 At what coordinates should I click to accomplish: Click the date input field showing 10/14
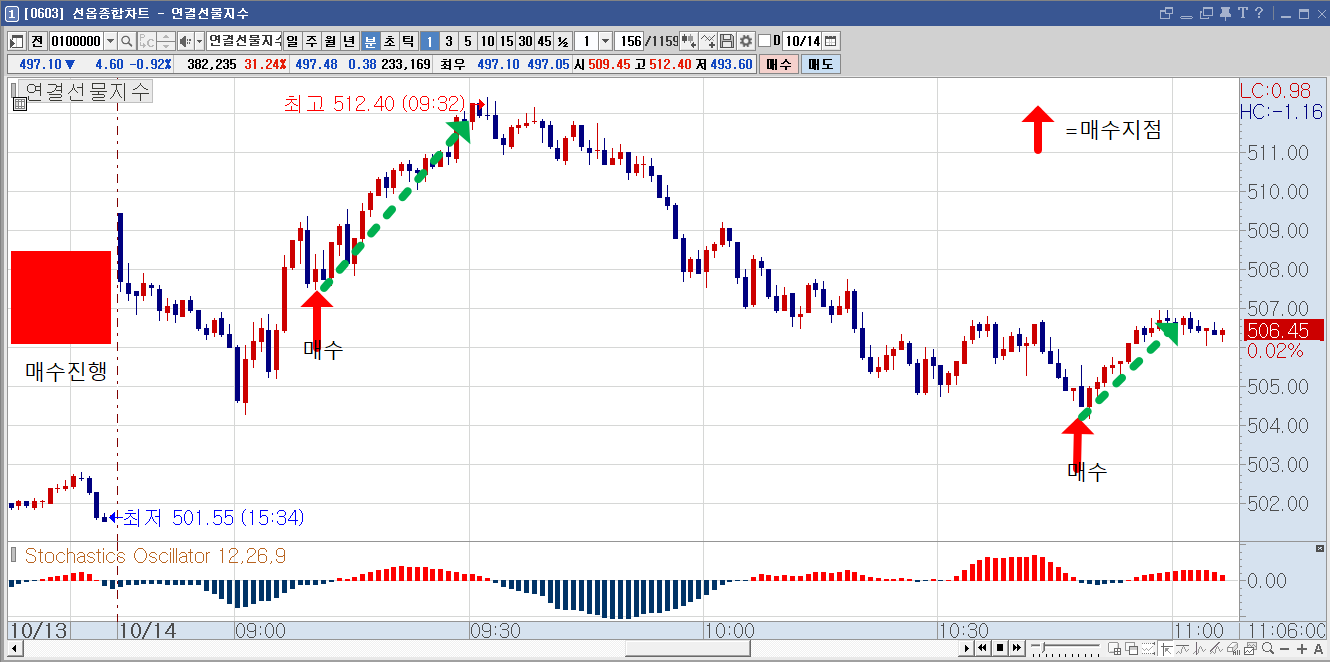[x=802, y=41]
